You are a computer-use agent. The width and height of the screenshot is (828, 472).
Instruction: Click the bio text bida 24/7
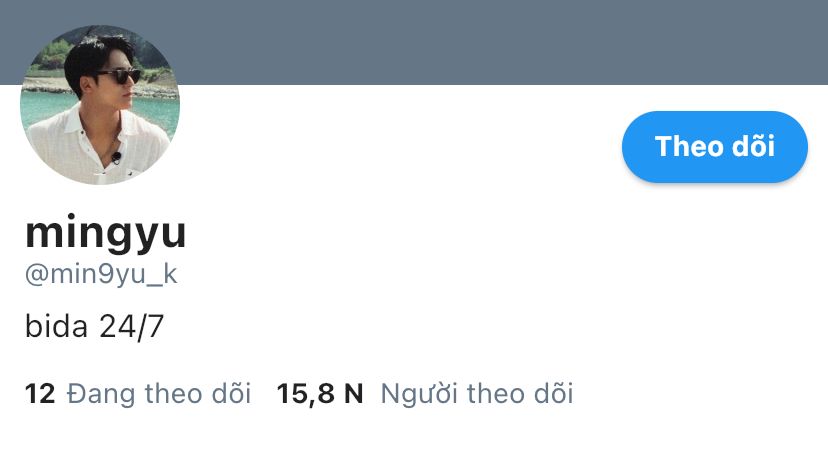point(95,327)
